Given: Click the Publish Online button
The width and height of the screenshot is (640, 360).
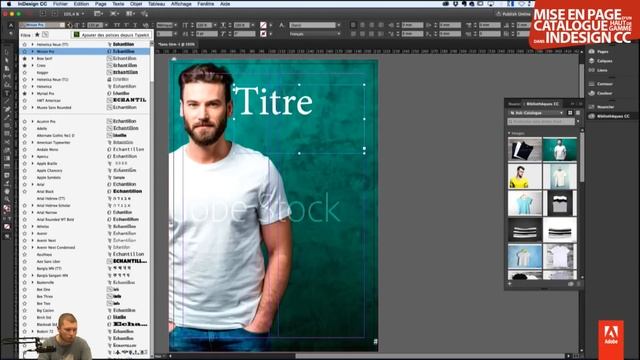Looking at the screenshot, I should [513, 14].
